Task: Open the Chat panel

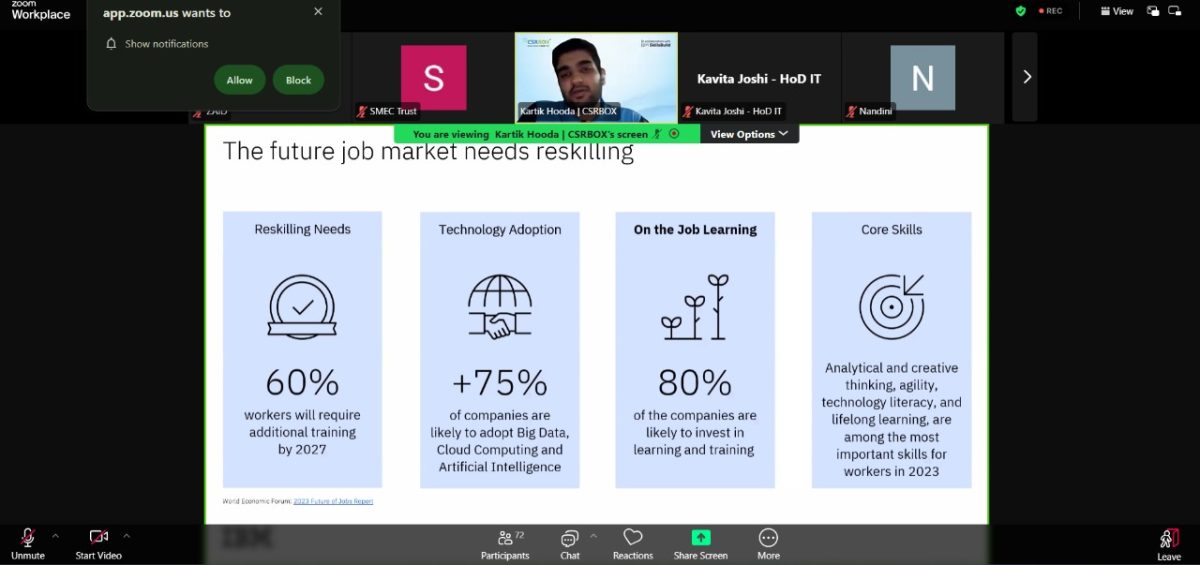Action: coord(569,543)
